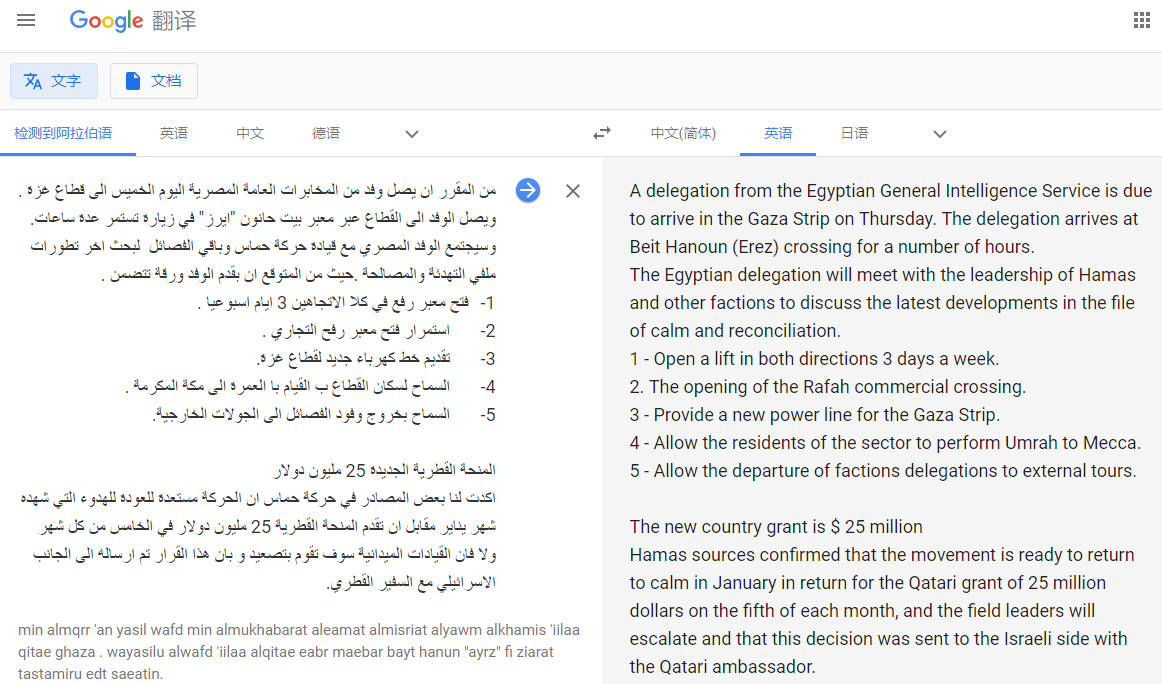The height and width of the screenshot is (684, 1162).
Task: Expand more source languages dropdown
Action: [x=412, y=134]
